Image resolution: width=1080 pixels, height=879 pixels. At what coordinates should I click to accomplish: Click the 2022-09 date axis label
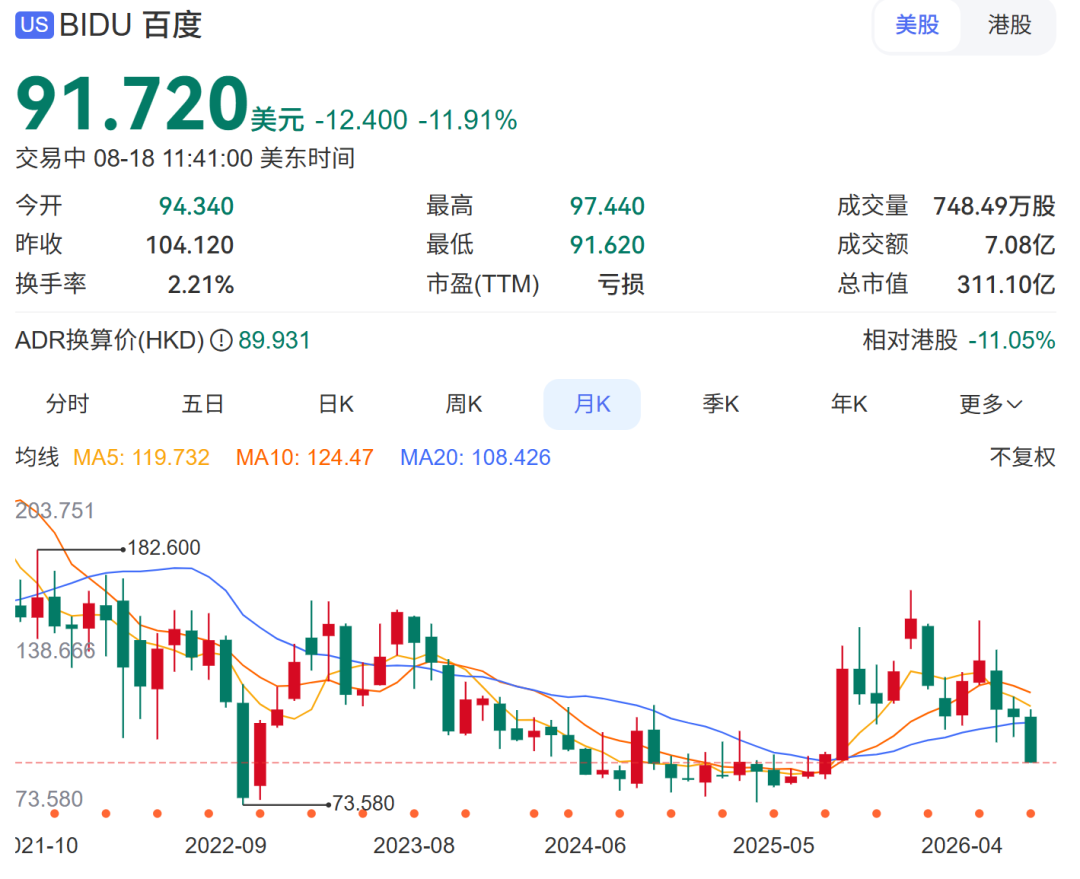pos(225,845)
